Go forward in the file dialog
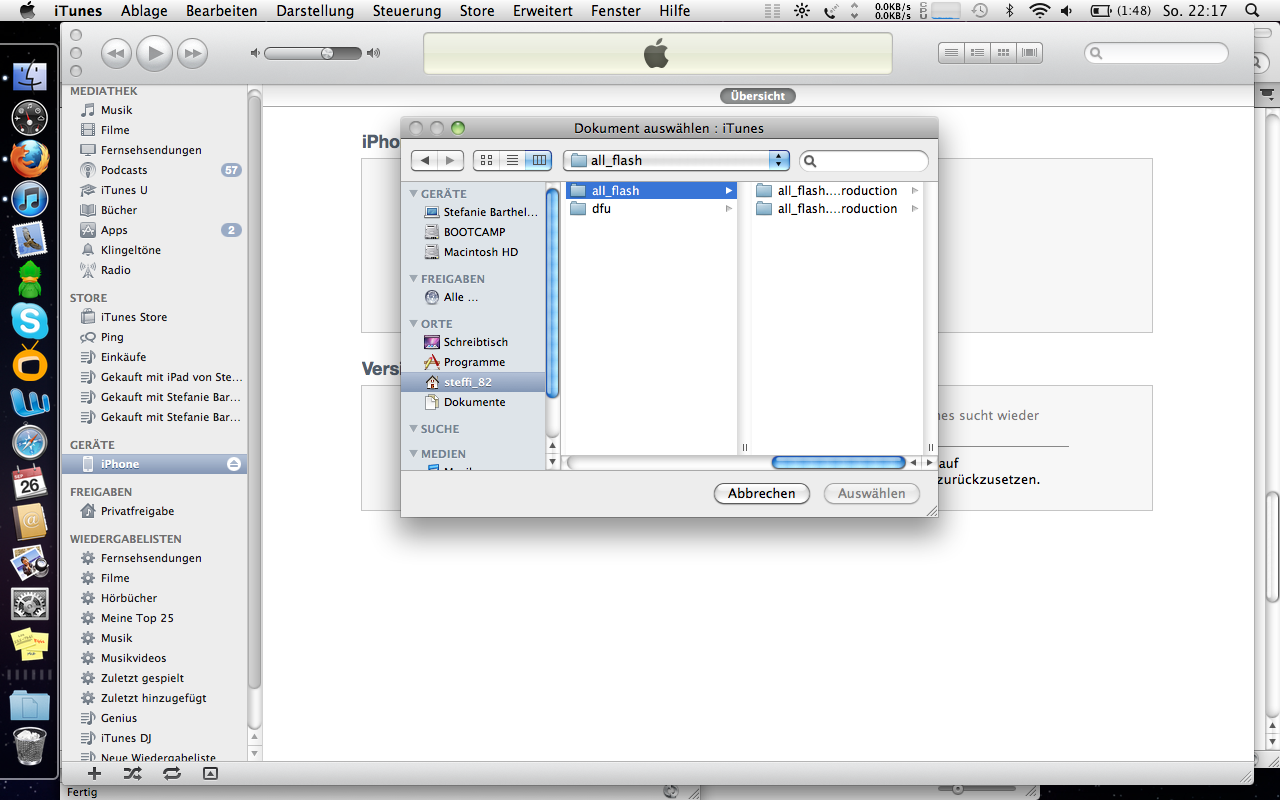The image size is (1280, 800). point(451,160)
